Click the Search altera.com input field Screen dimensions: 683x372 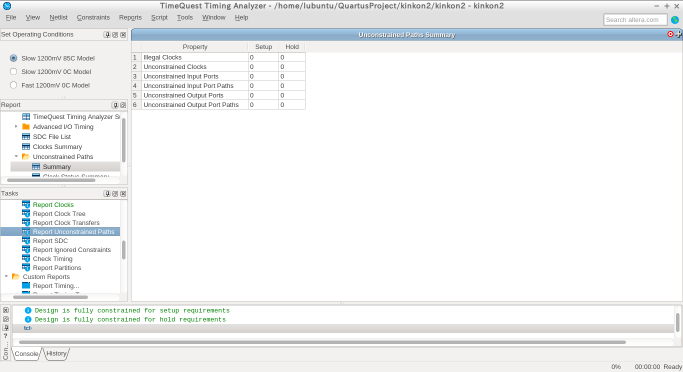[x=636, y=20]
